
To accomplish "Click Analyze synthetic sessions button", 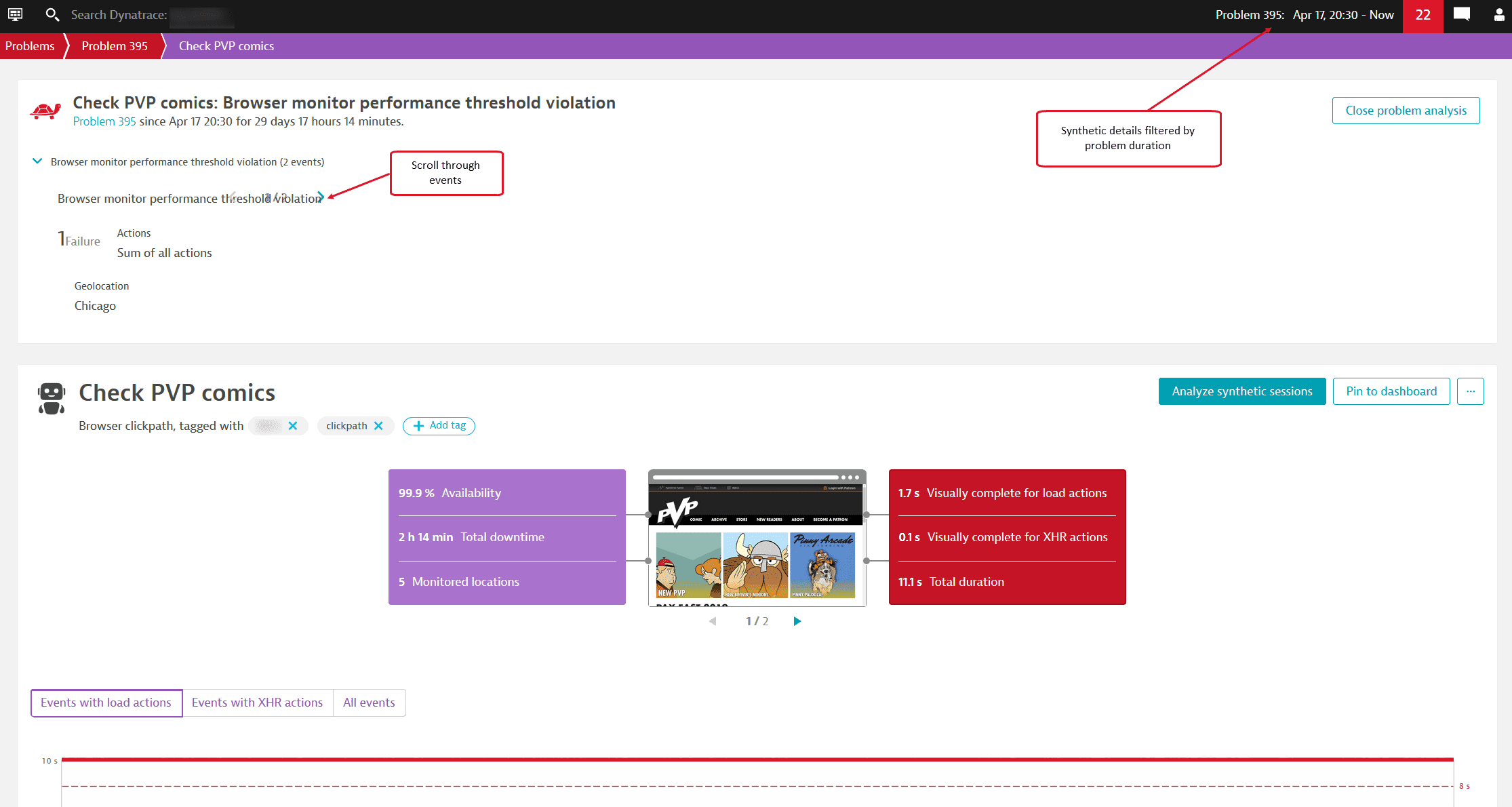I will pos(1242,391).
